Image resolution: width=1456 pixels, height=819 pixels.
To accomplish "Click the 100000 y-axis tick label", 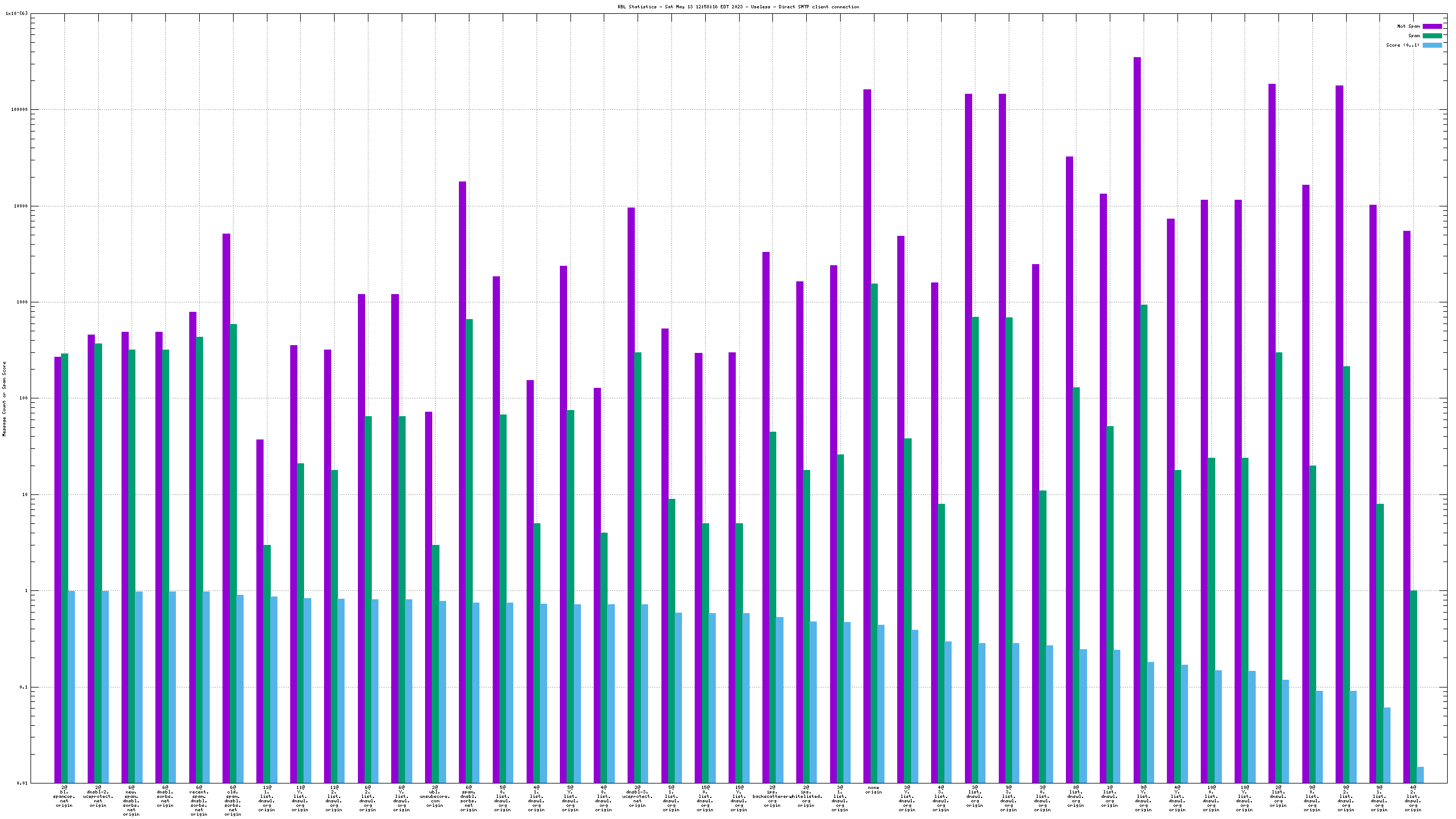I will 19,110.
